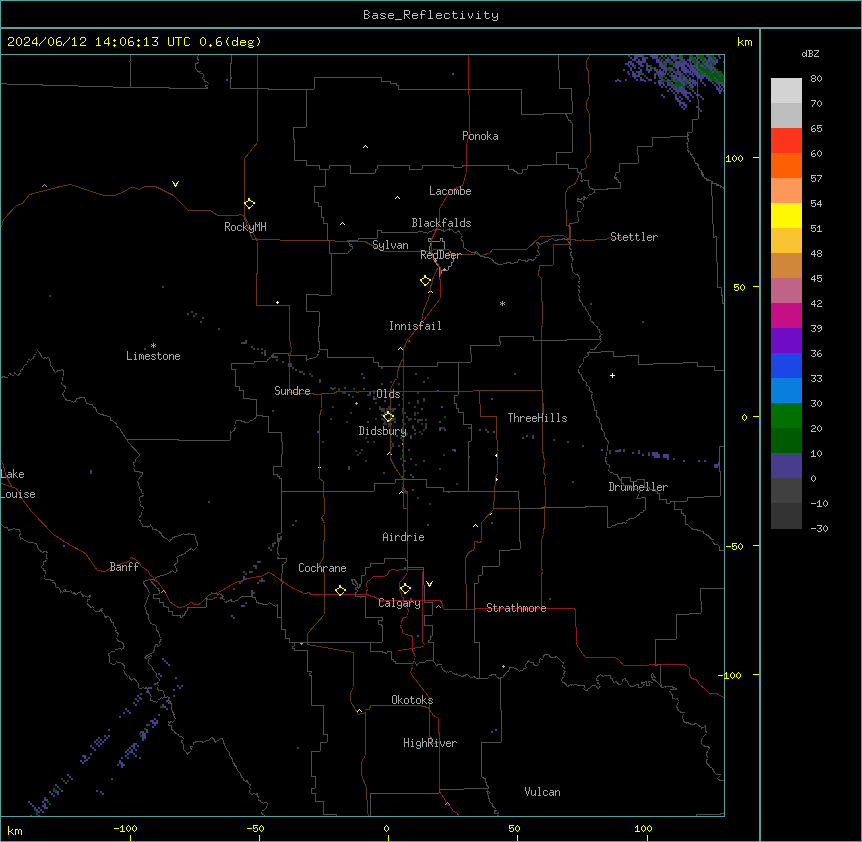
Task: Select the Innisfail label
Action: point(415,326)
